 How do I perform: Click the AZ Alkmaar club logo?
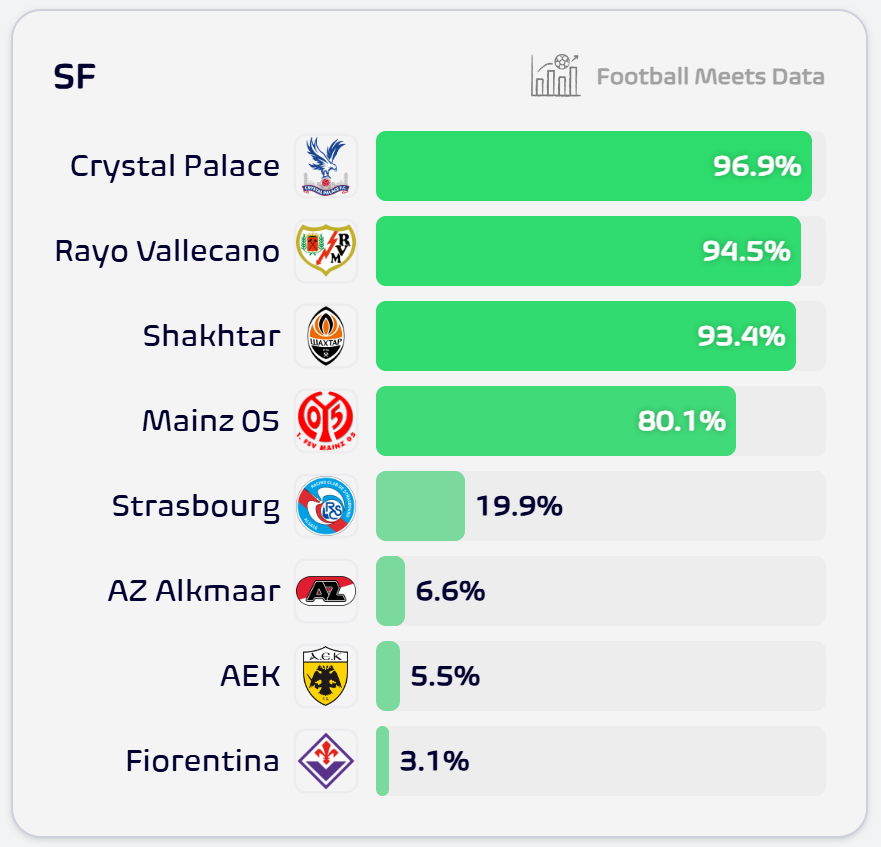pos(326,591)
